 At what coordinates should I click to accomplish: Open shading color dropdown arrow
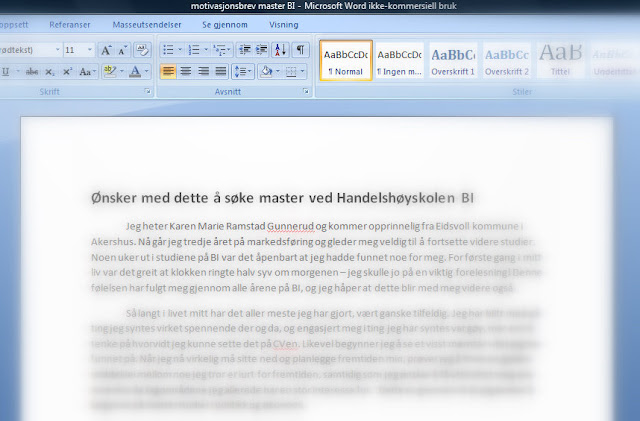pos(278,72)
